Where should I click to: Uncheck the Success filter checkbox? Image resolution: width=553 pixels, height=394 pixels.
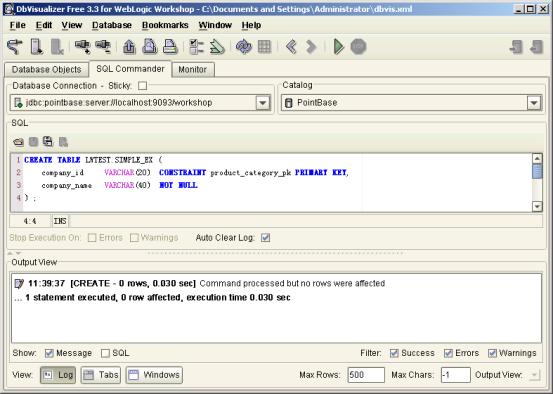(x=394, y=353)
